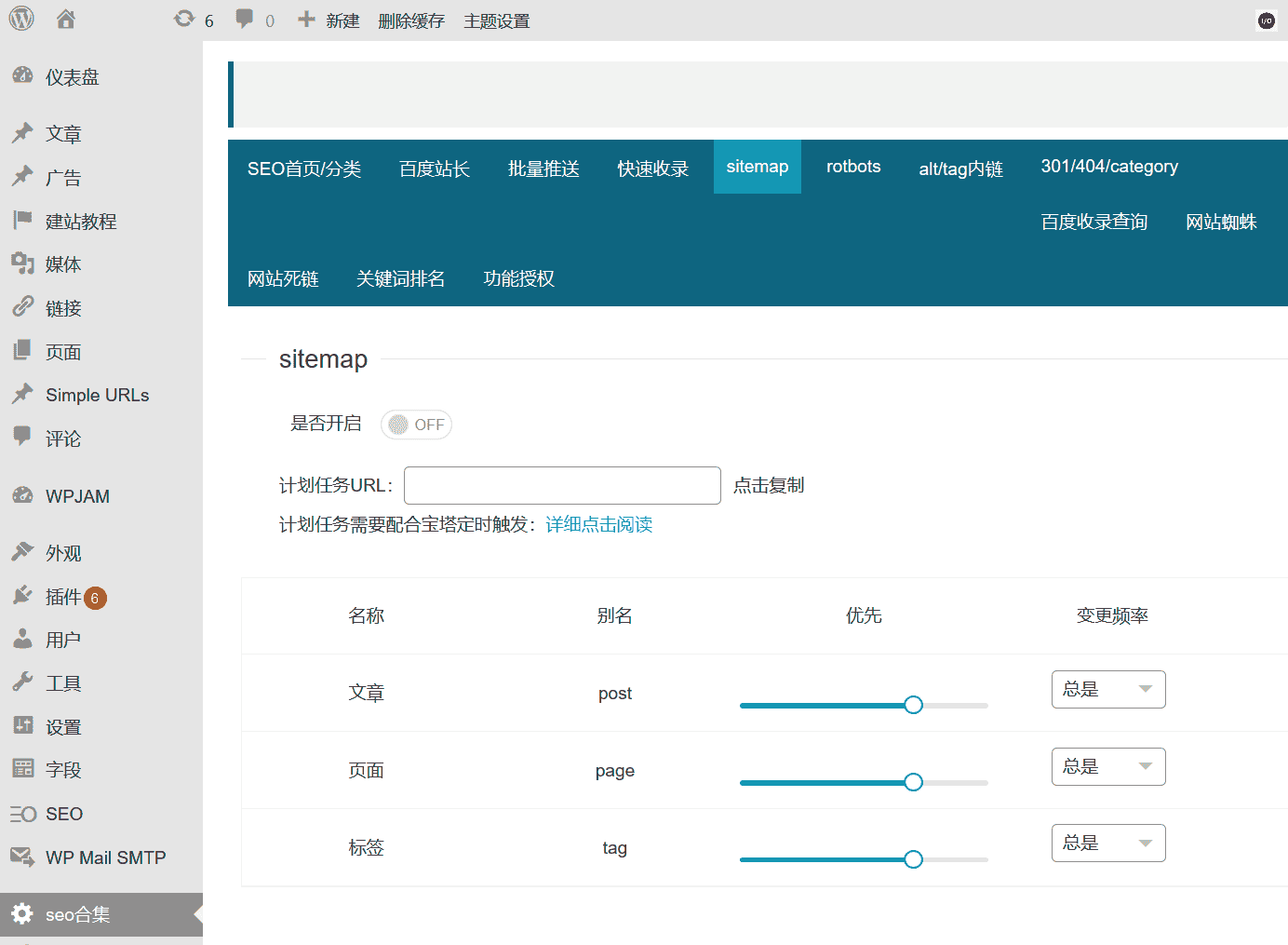Viewport: 1288px width, 945px height.
Task: Toggle the sitemap enable OFF switch
Action: tap(416, 425)
